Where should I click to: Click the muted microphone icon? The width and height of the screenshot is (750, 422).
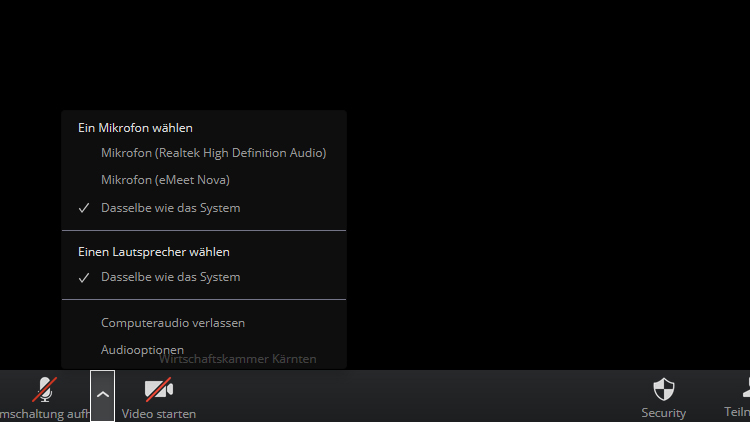[45, 389]
